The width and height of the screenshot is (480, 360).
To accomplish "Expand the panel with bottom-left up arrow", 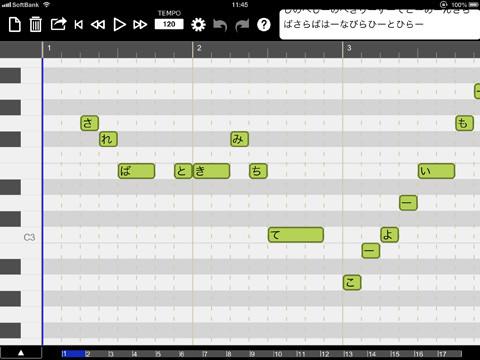I will [x=21, y=353].
